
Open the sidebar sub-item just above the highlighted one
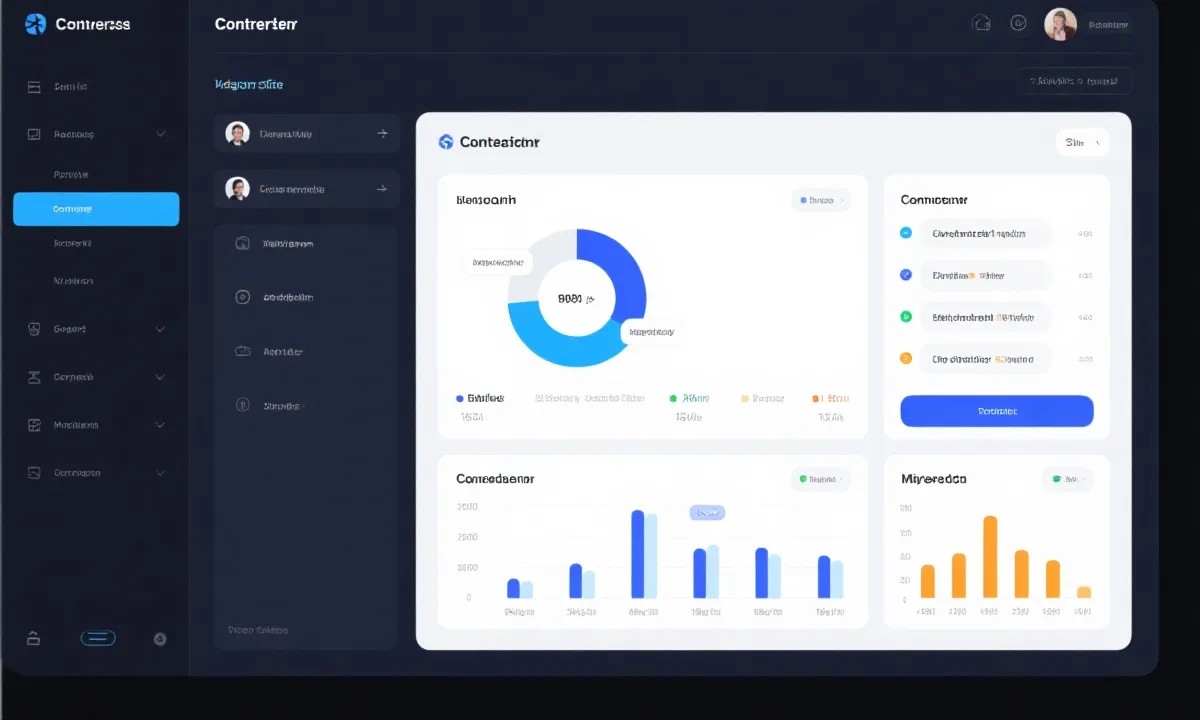[71, 174]
